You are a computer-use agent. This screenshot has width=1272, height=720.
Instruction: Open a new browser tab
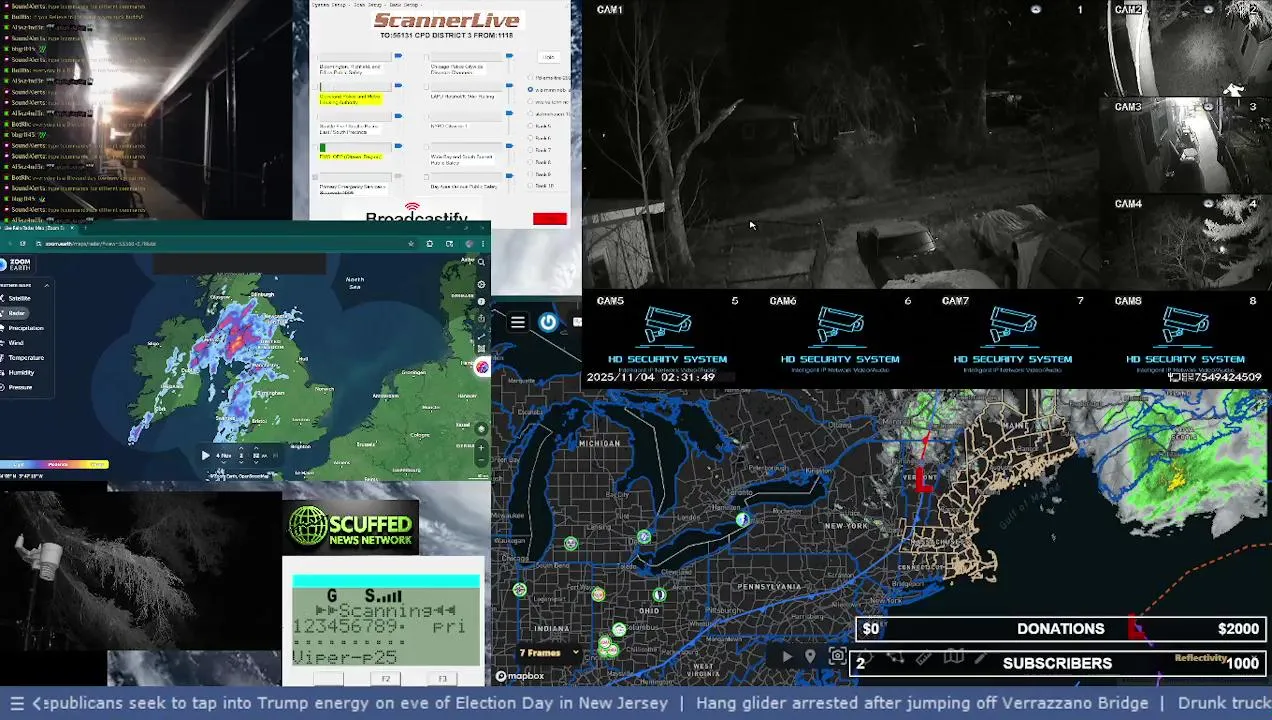[x=85, y=228]
